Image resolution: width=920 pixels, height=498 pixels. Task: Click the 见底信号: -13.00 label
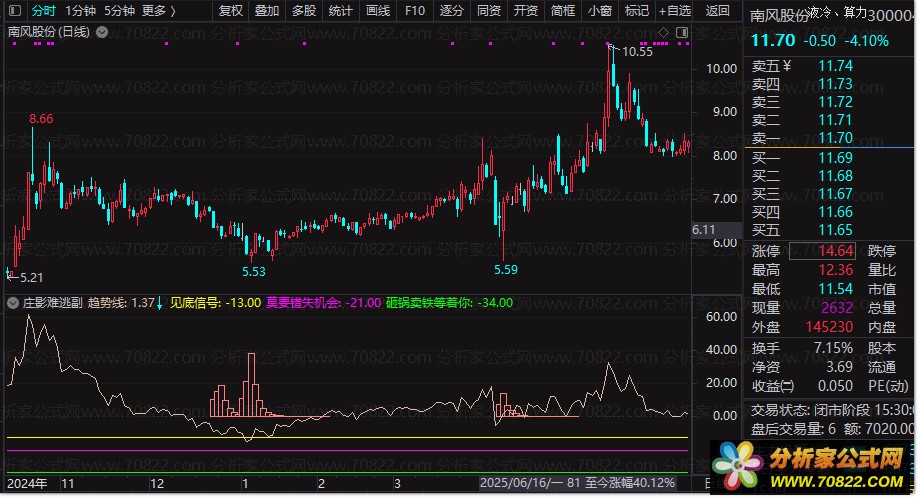pyautogui.click(x=215, y=303)
